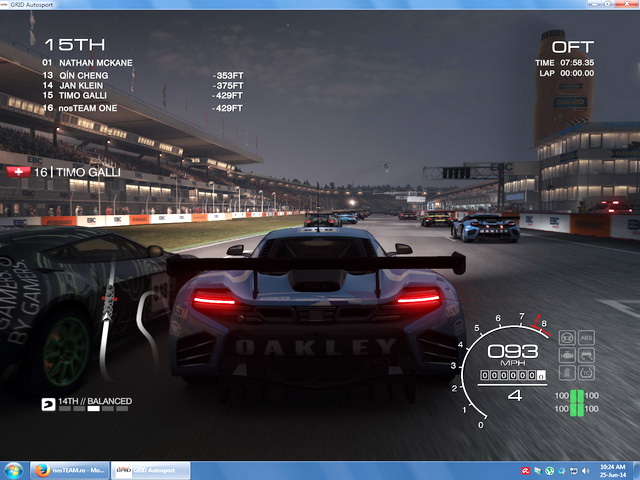Click the taskbar clock showing 10:24 AM
Image resolution: width=640 pixels, height=480 pixels.
click(613, 470)
